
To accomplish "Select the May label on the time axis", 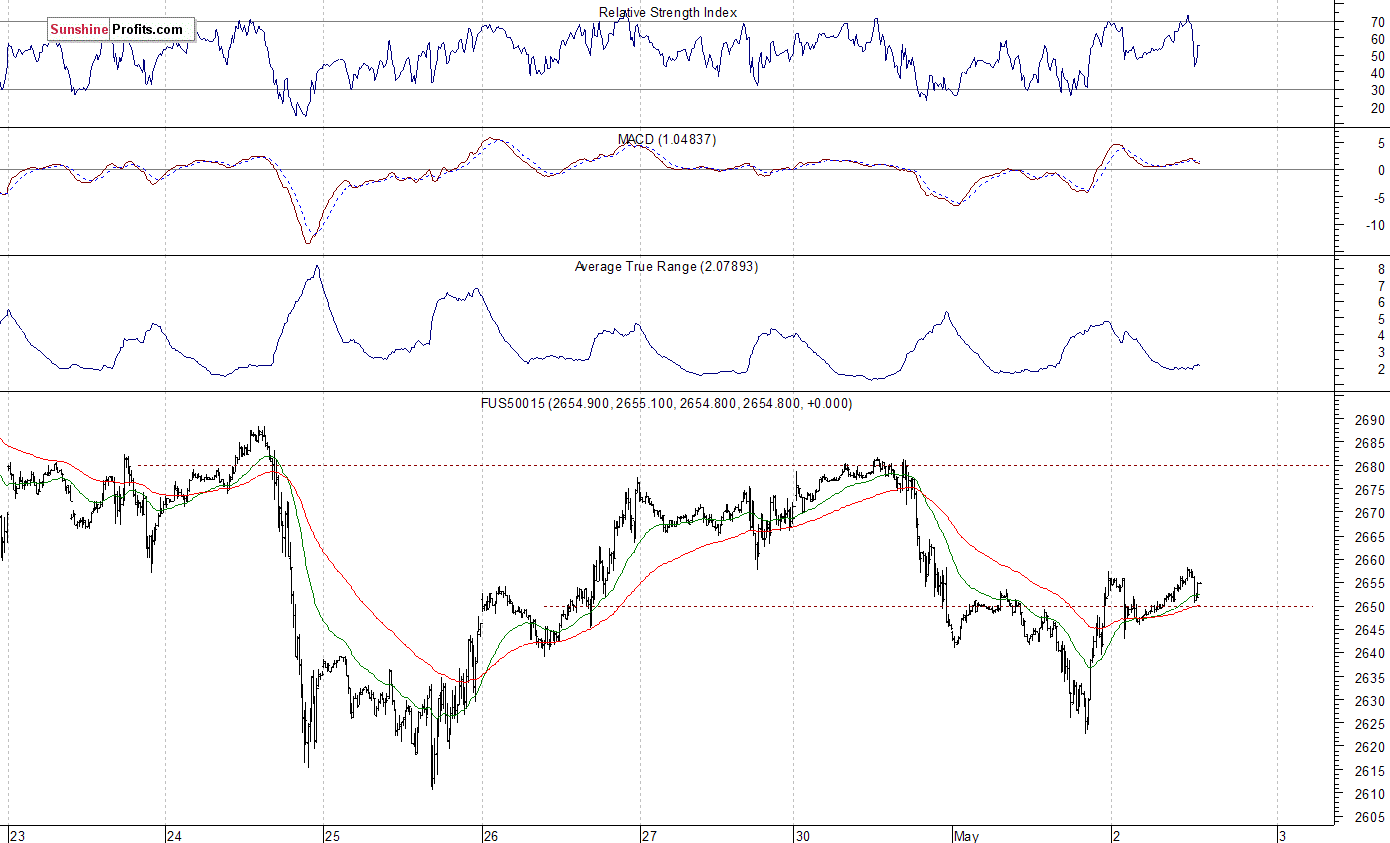I will 965,835.
